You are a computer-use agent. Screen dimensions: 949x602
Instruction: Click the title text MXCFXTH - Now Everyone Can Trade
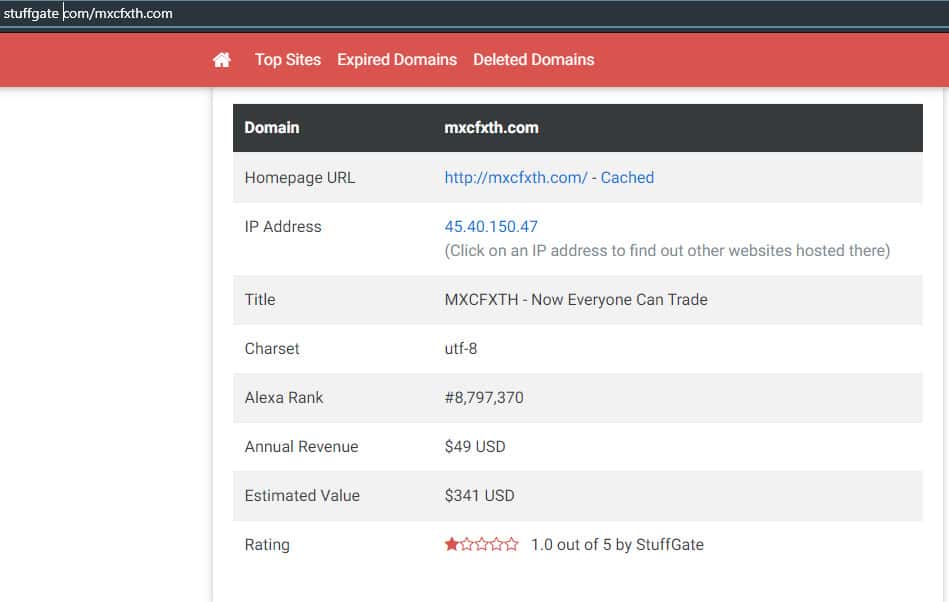(576, 300)
